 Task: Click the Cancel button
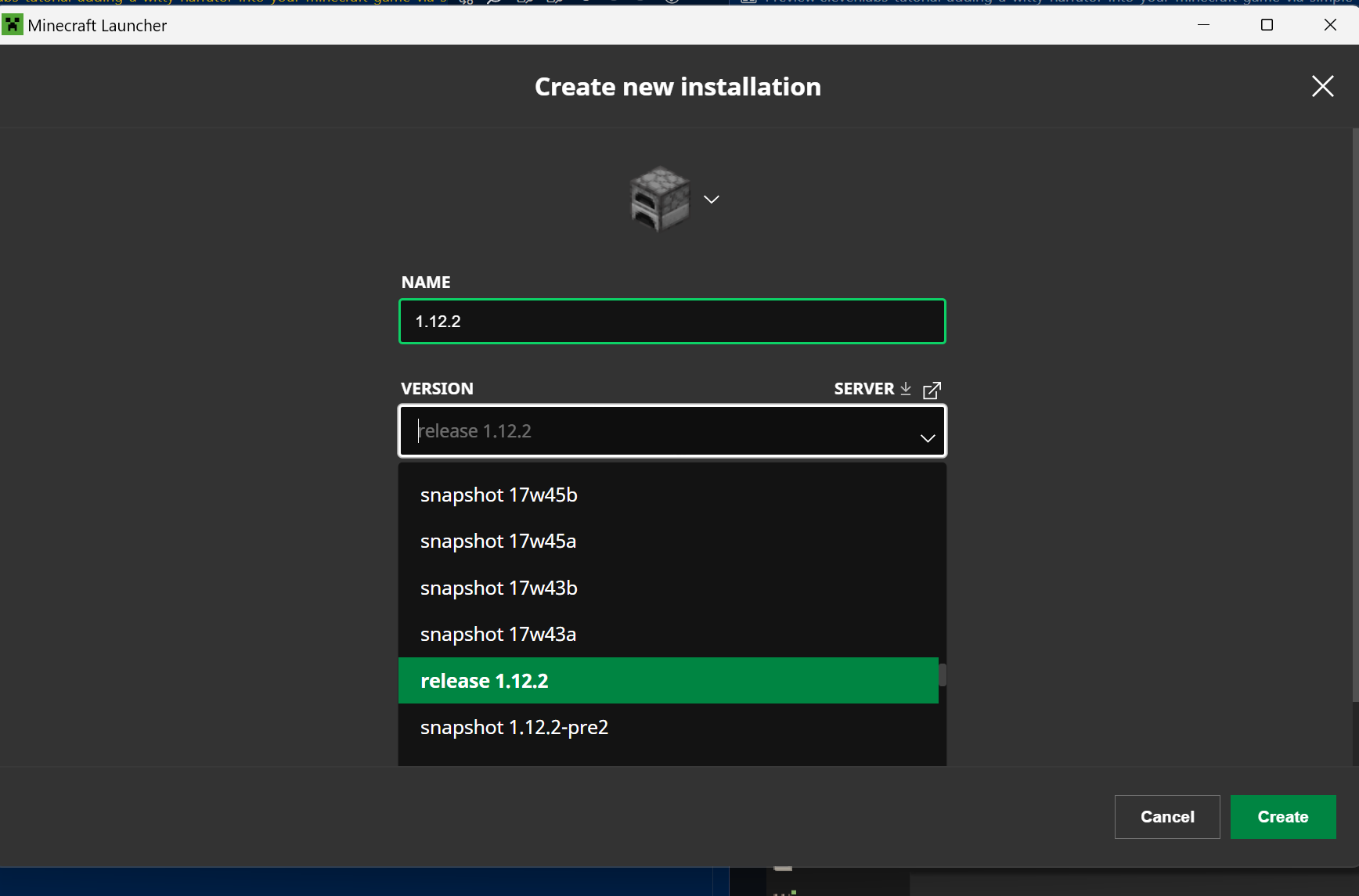click(1167, 817)
